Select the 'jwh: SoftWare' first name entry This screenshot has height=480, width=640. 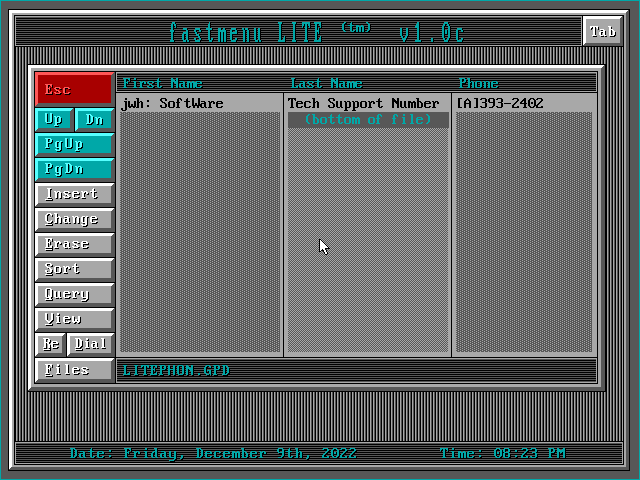172,104
